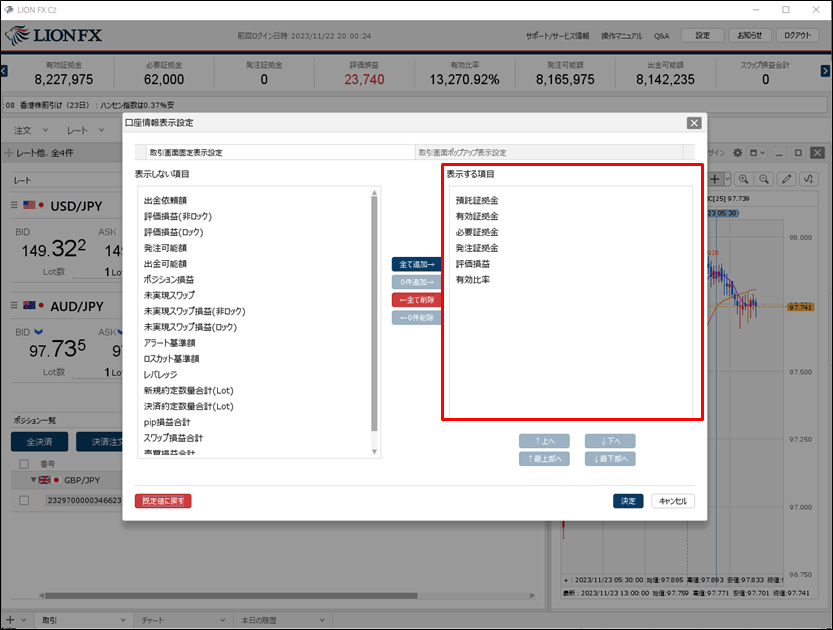Click the 全決済 button in position list
833x630 pixels.
[x=39, y=442]
